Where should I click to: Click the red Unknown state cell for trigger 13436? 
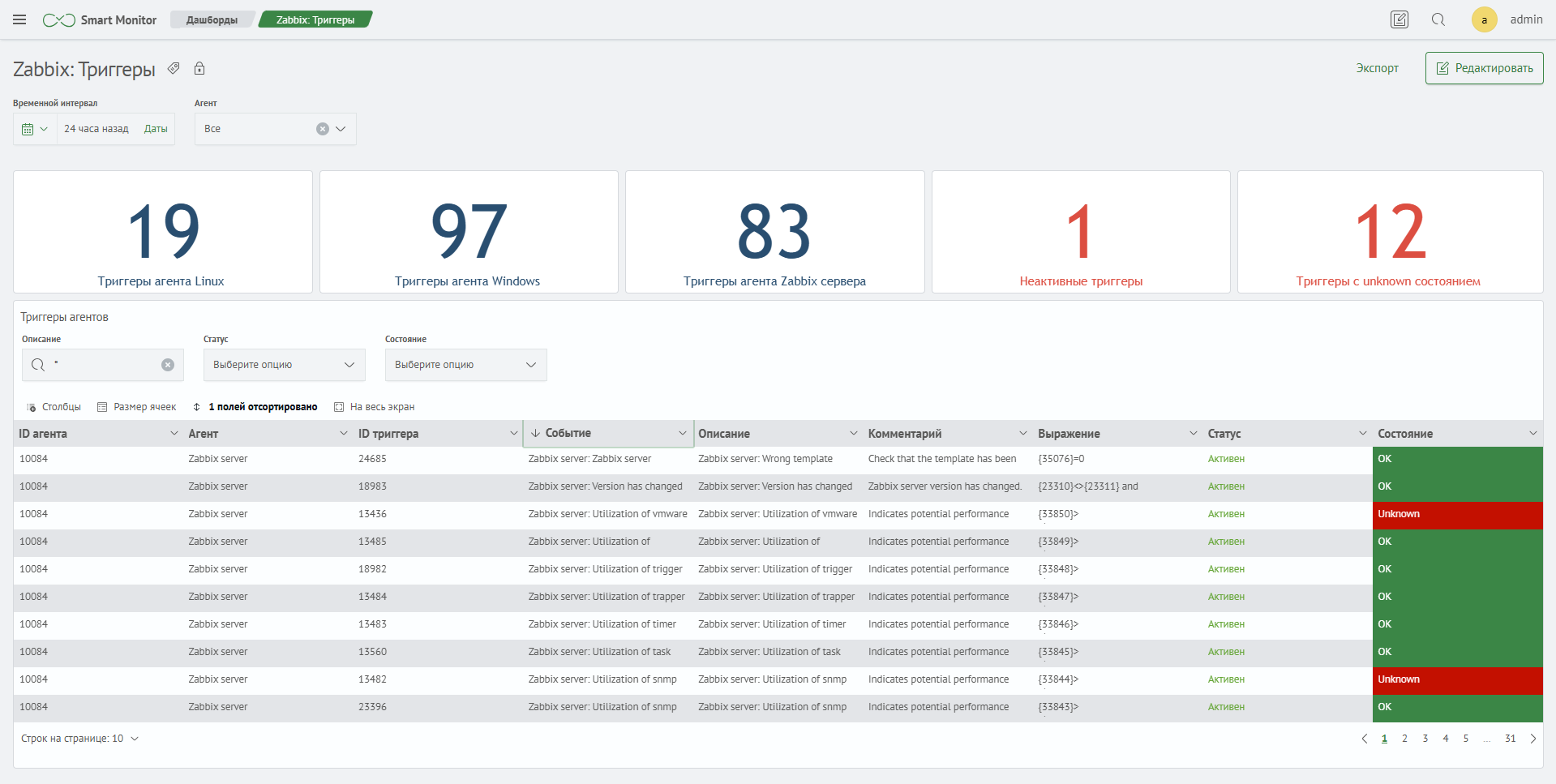(x=1456, y=514)
